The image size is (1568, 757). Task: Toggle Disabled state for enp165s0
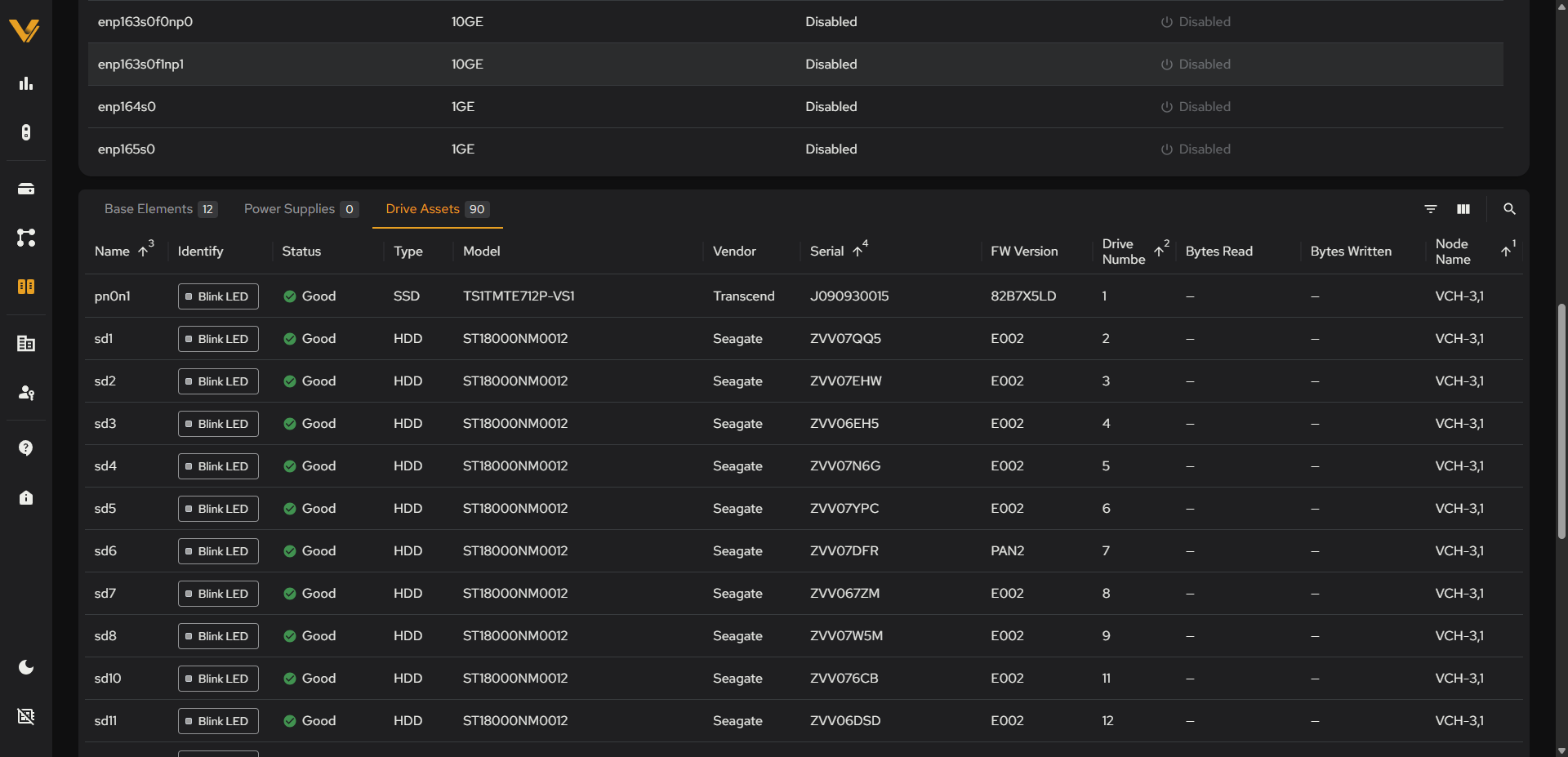point(1196,149)
